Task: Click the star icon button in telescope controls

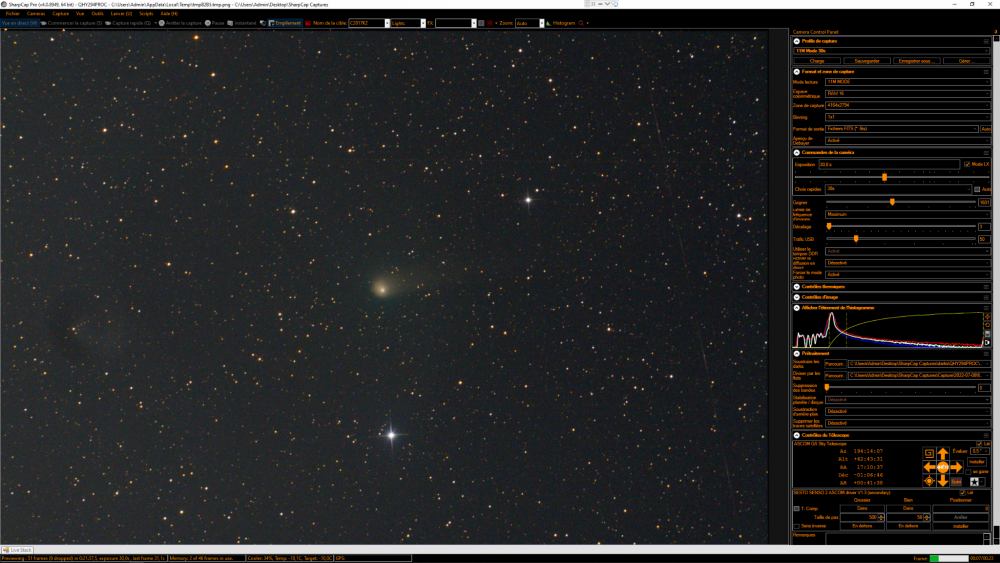Action: 974,481
